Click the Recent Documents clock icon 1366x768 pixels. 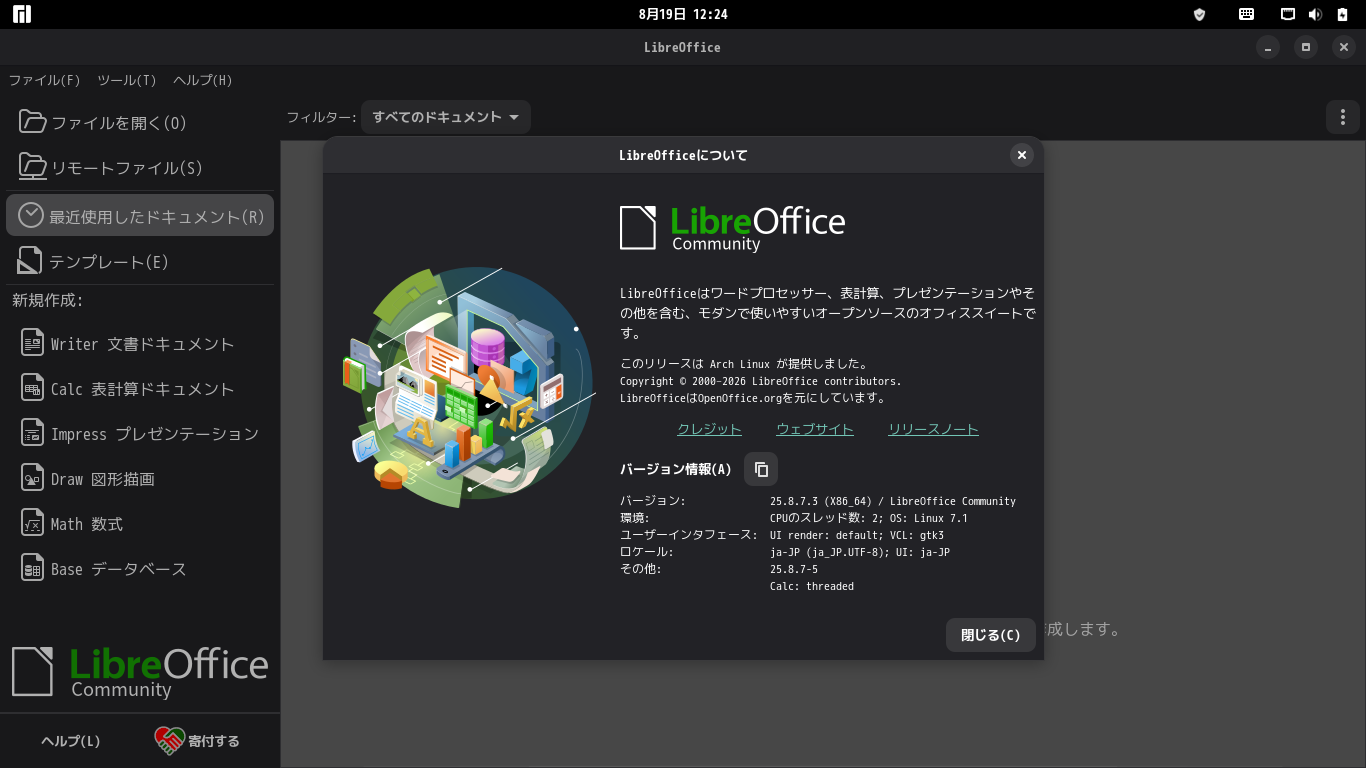tap(32, 215)
